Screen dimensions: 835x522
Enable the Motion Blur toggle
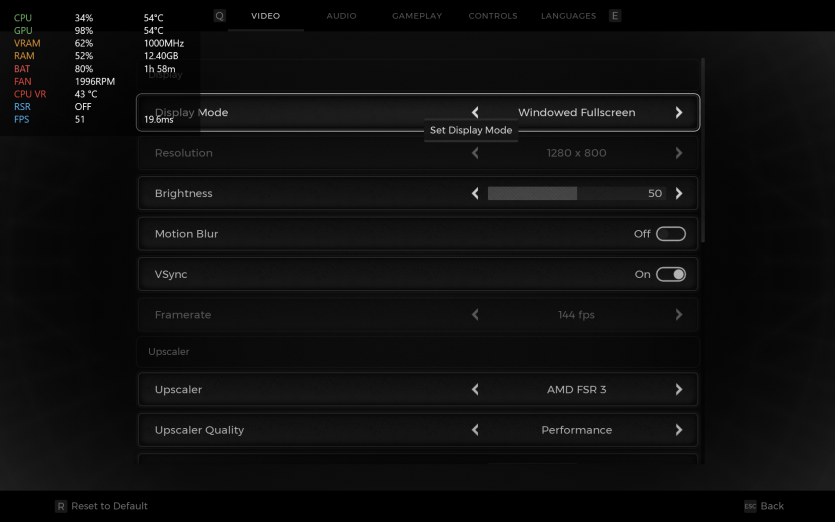670,234
